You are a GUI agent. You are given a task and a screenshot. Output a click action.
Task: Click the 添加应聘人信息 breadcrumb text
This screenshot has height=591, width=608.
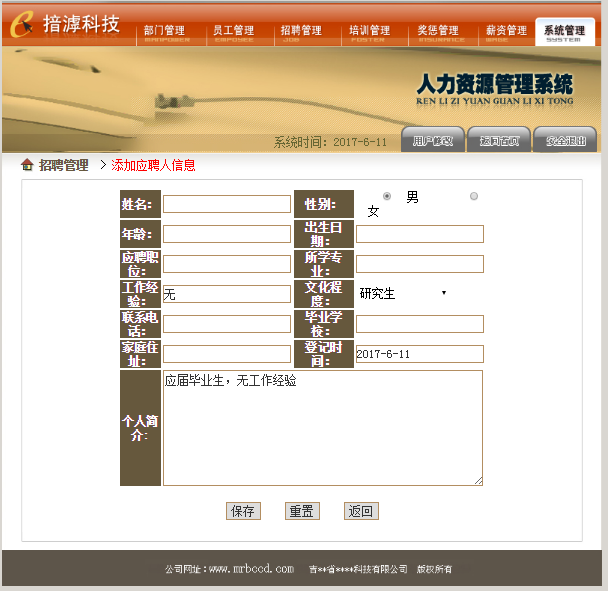point(153,165)
